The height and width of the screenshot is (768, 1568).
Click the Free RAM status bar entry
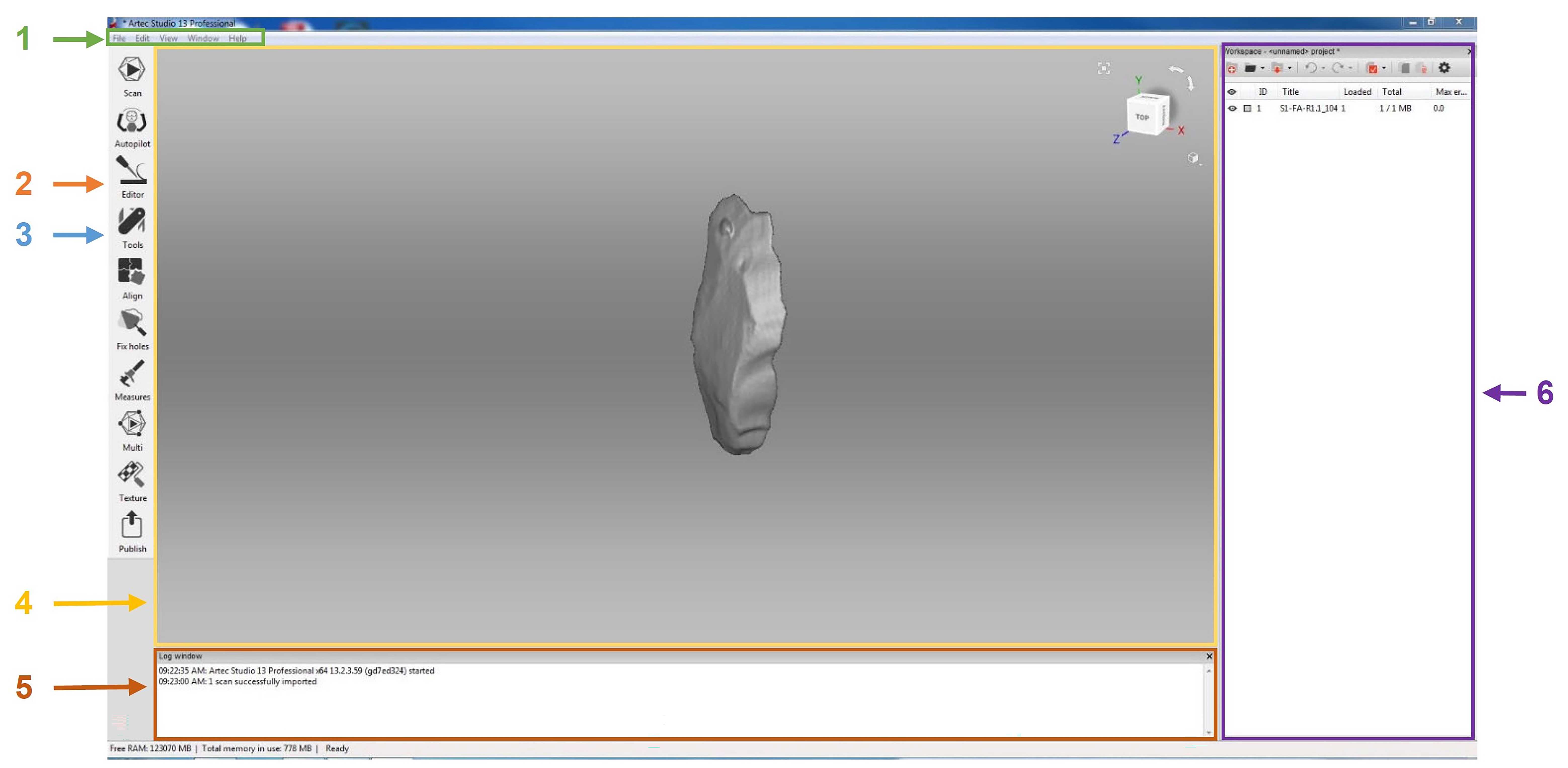150,749
